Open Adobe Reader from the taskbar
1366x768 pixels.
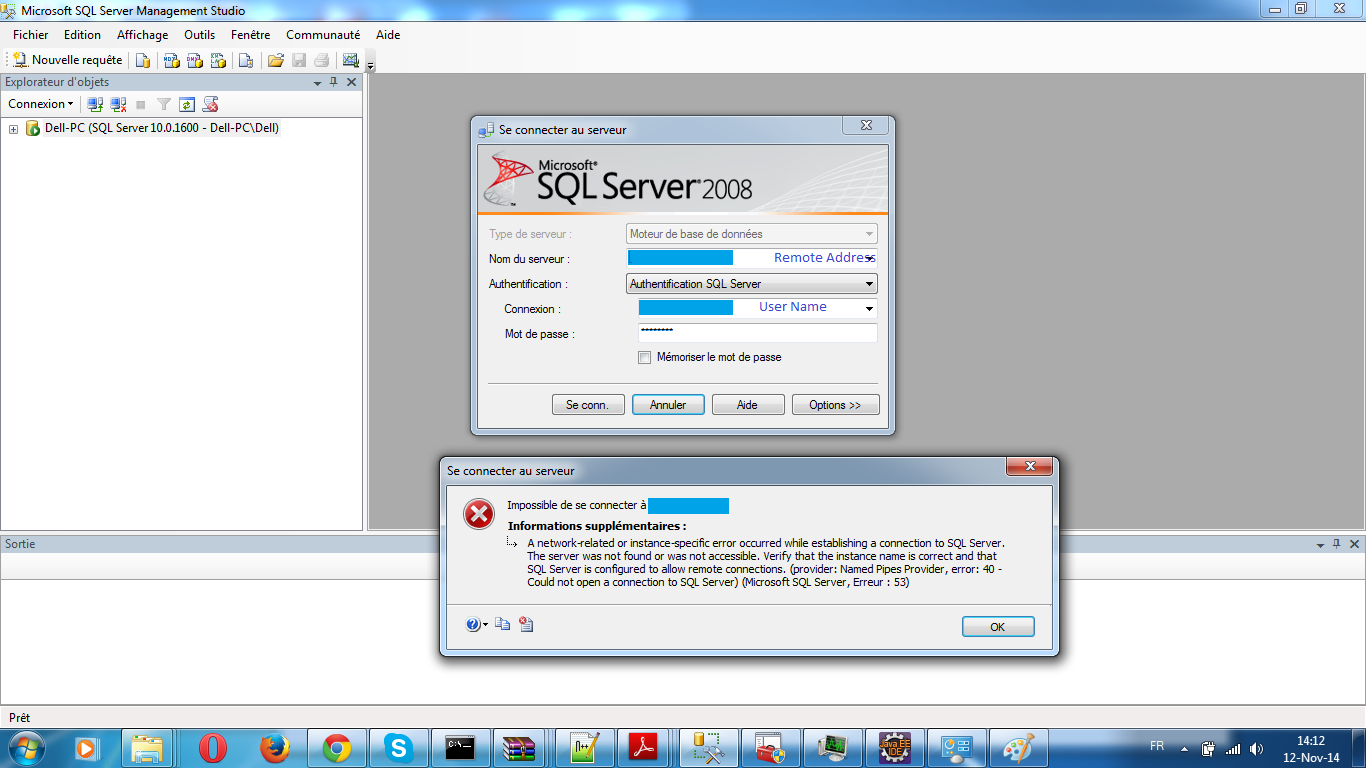tap(642, 748)
